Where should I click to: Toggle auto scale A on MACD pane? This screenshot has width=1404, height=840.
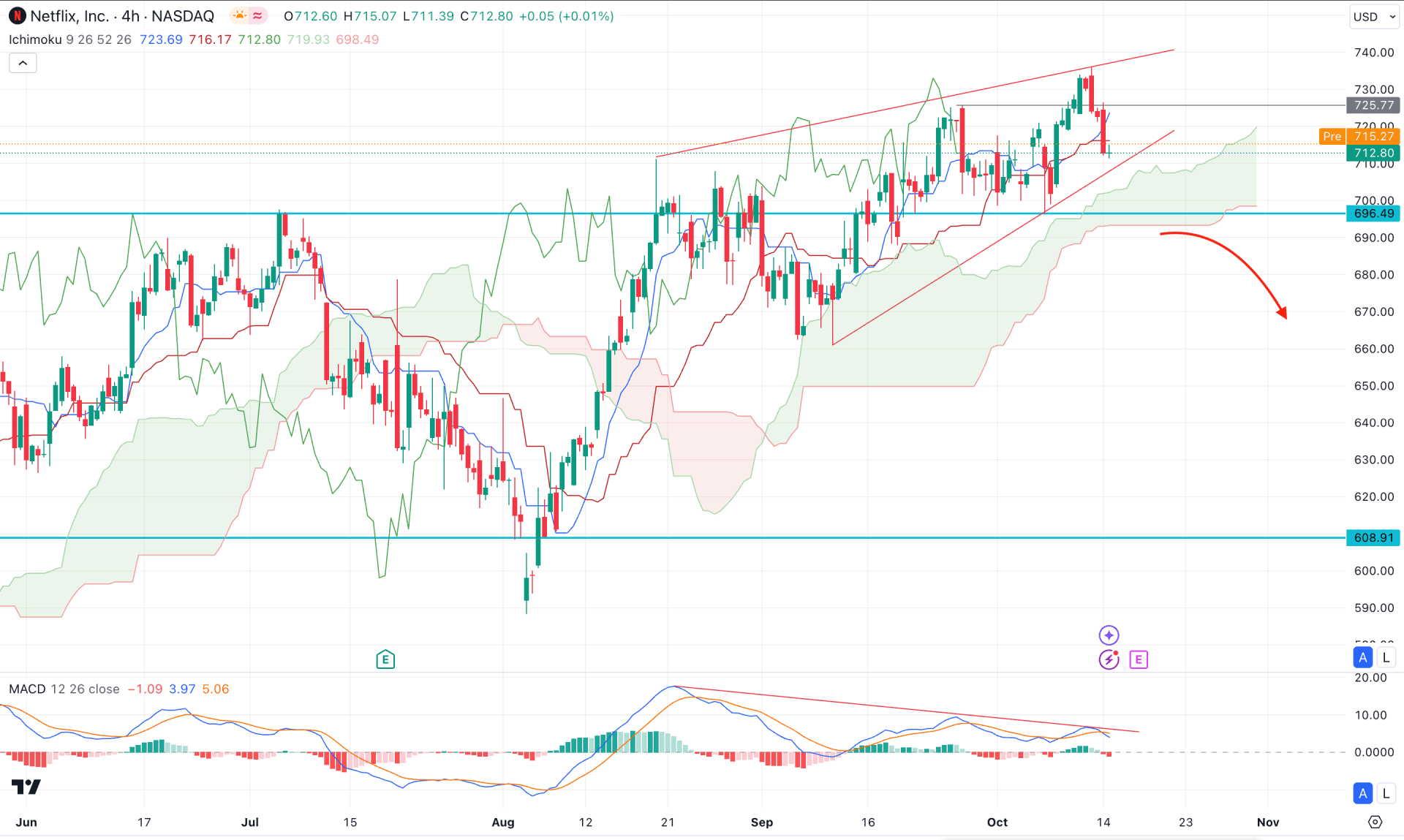coord(1362,793)
